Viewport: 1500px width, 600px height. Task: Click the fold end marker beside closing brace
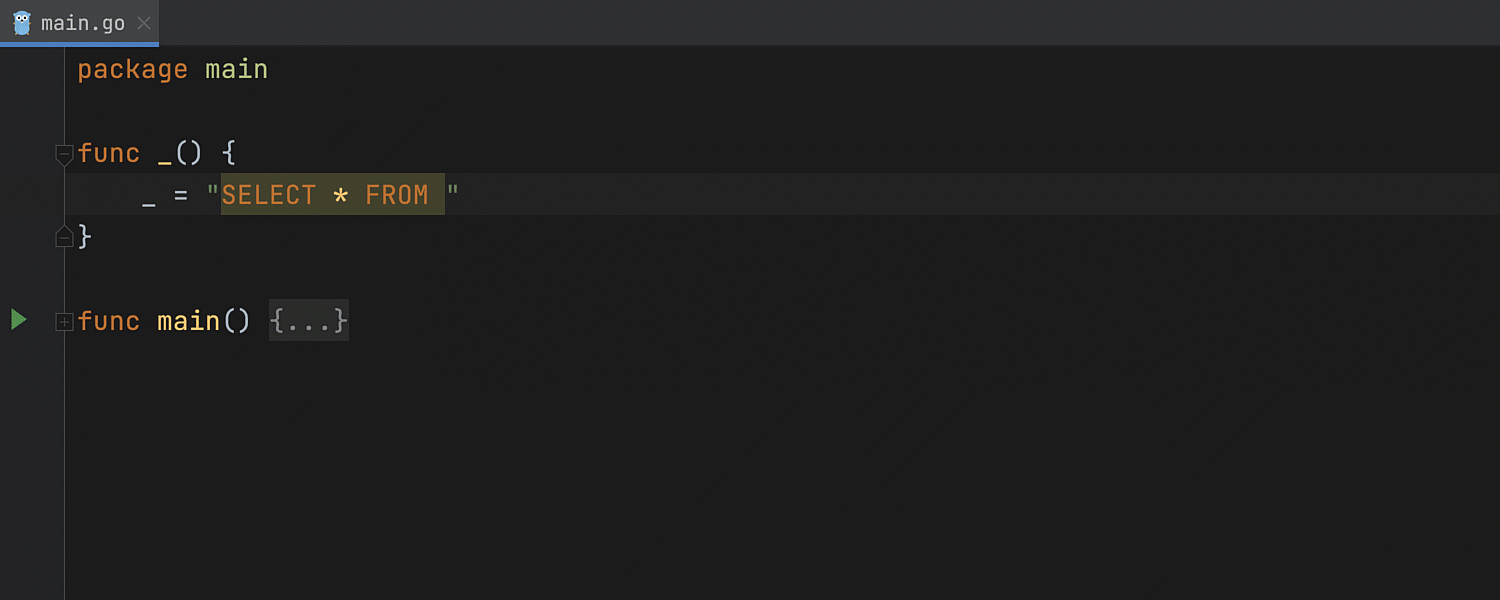(x=64, y=237)
